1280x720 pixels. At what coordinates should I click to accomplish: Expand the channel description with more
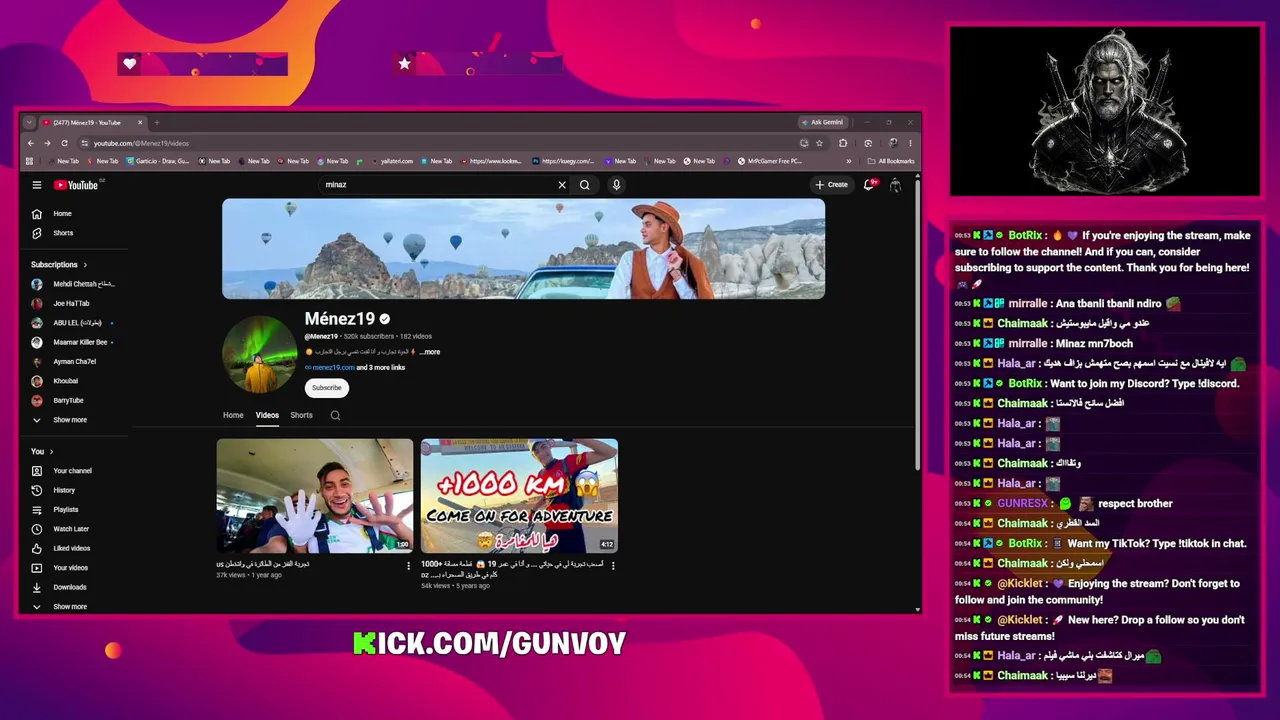(430, 352)
